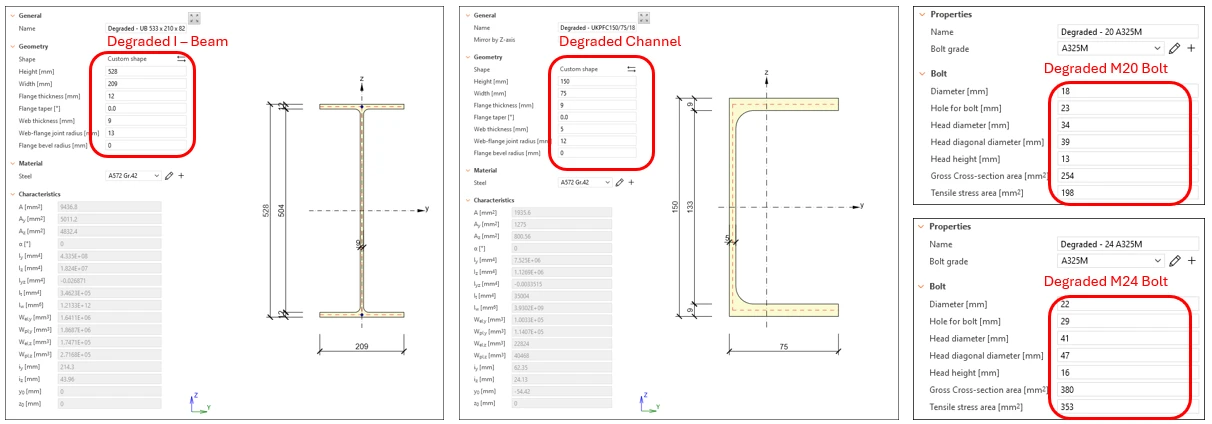The image size is (1212, 424).
Task: Click the I-beam Flange thickness field showing 12
Action: point(146,96)
